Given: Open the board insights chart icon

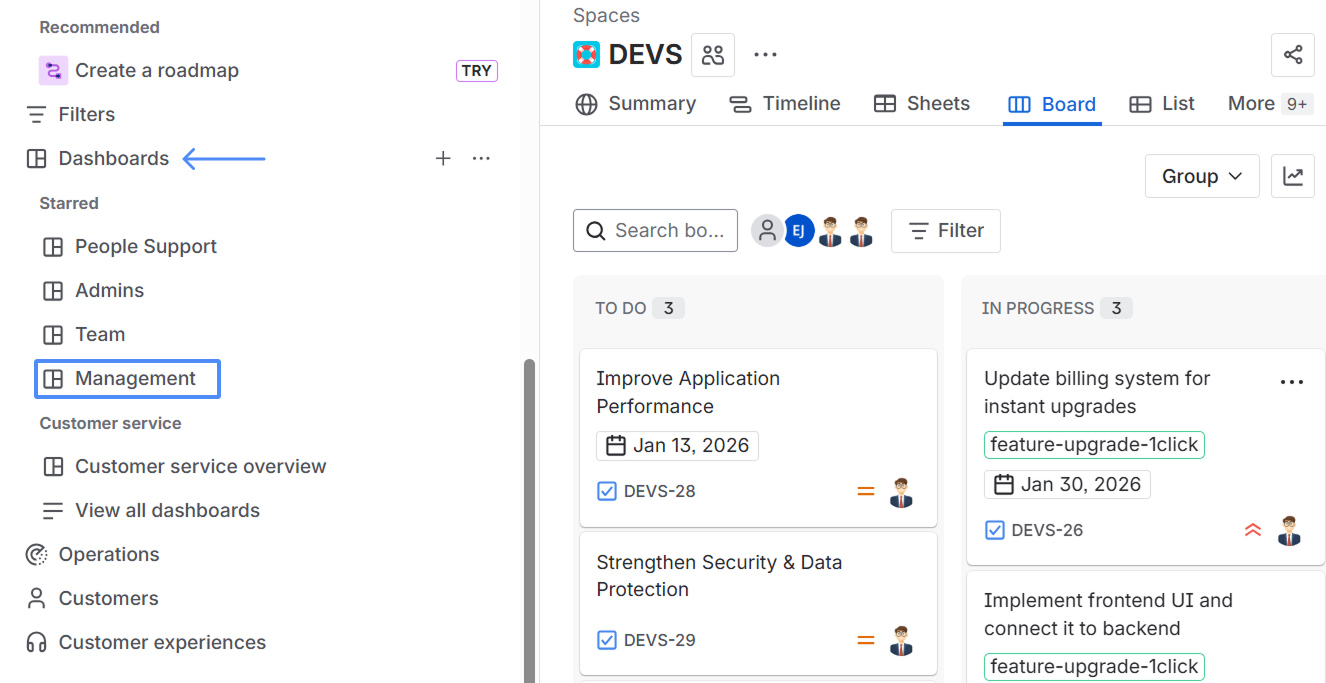Looking at the screenshot, I should point(1292,176).
